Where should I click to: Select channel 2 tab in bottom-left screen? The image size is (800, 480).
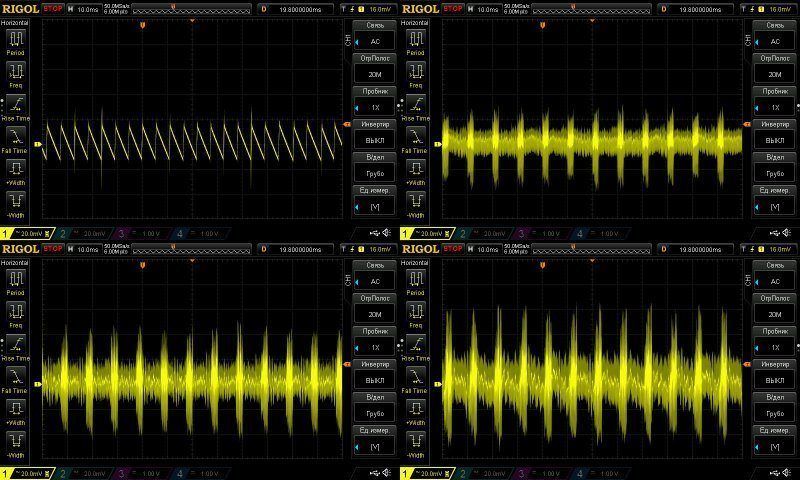(84, 474)
